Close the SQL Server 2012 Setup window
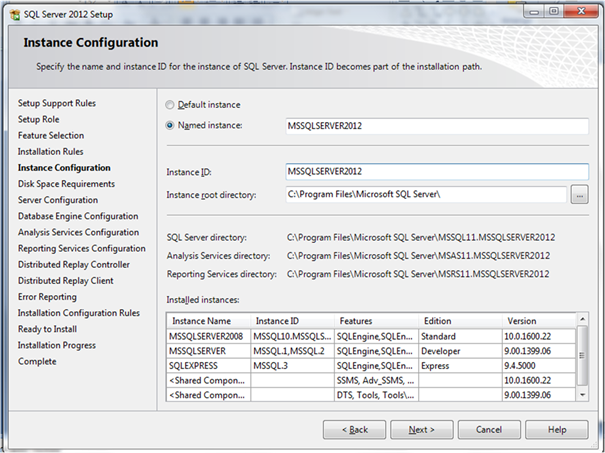Viewport: 605px width, 453px height. click(581, 12)
